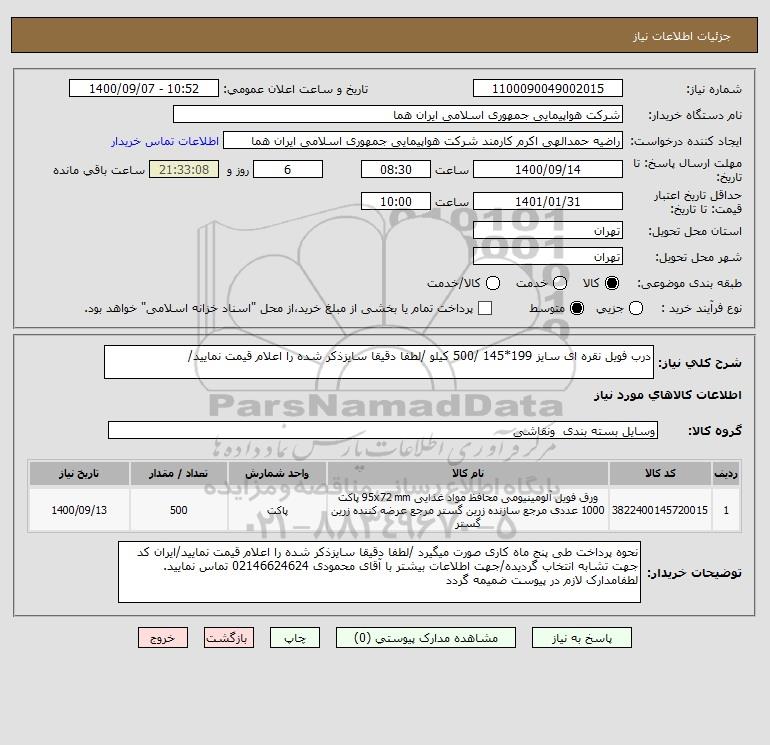Viewport: 770px width, 745px height.
Task: Click the 1400/09/14 response deadline field
Action: point(548,169)
